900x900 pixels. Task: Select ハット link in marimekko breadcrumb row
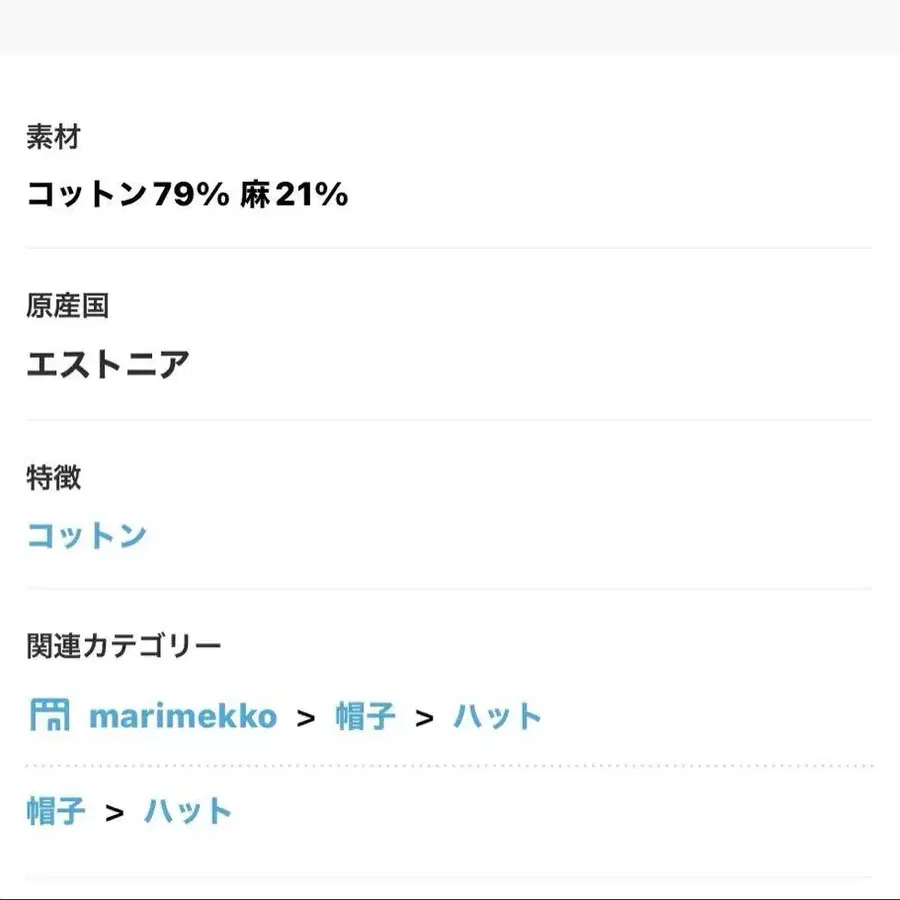[497, 716]
